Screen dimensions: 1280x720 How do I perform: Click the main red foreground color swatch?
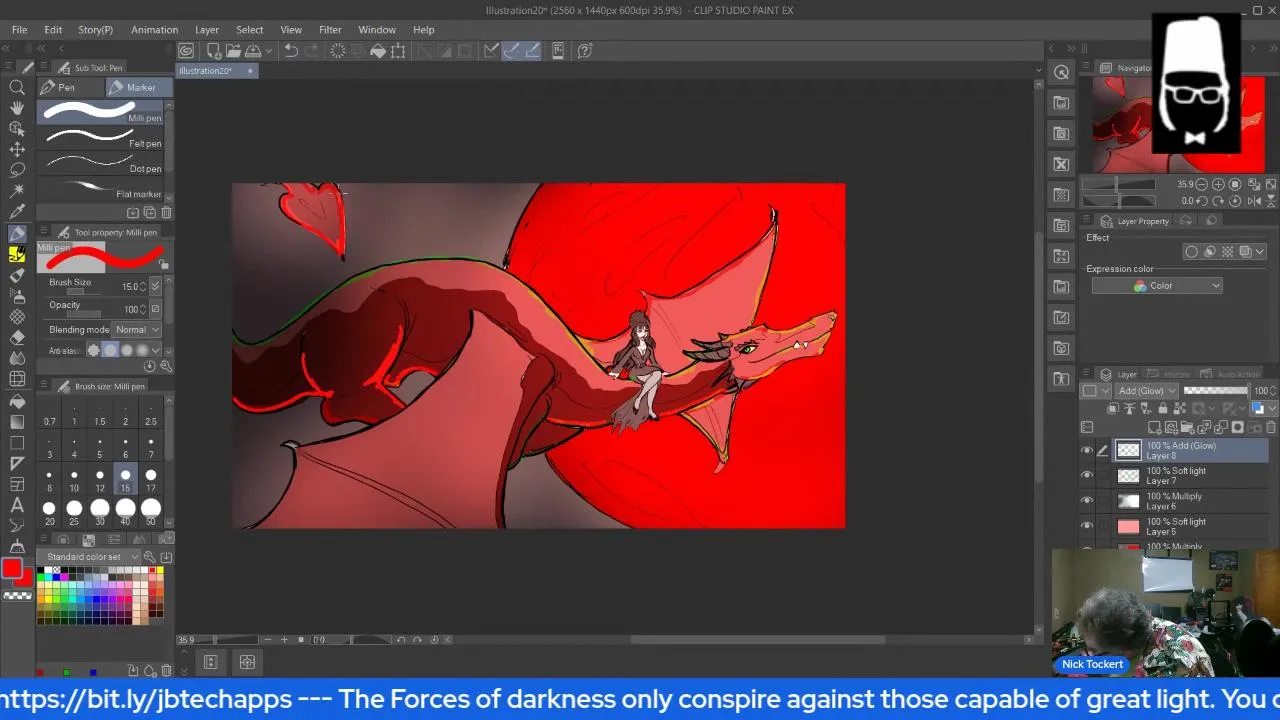12,568
